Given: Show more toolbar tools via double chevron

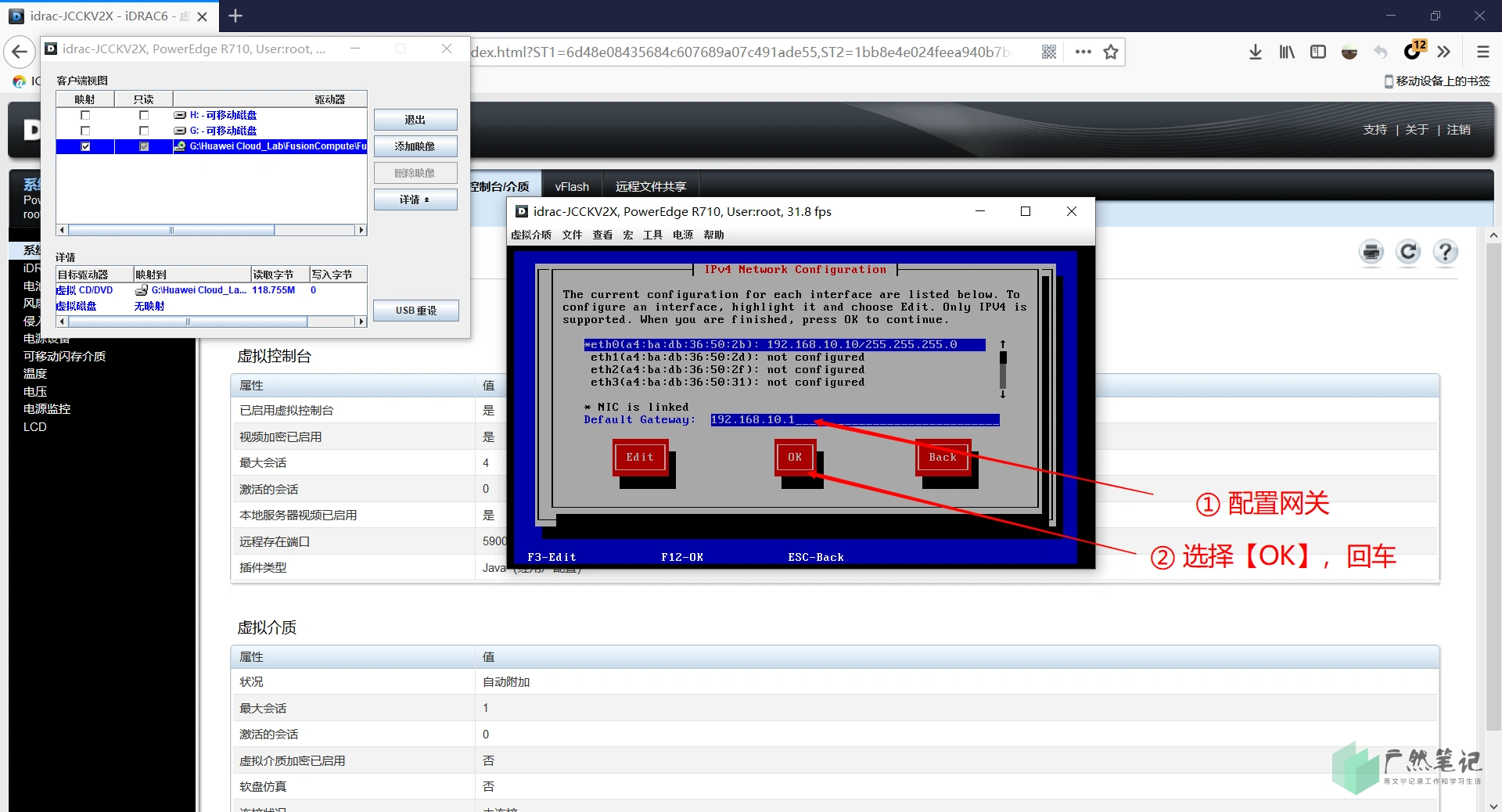Looking at the screenshot, I should [1444, 52].
